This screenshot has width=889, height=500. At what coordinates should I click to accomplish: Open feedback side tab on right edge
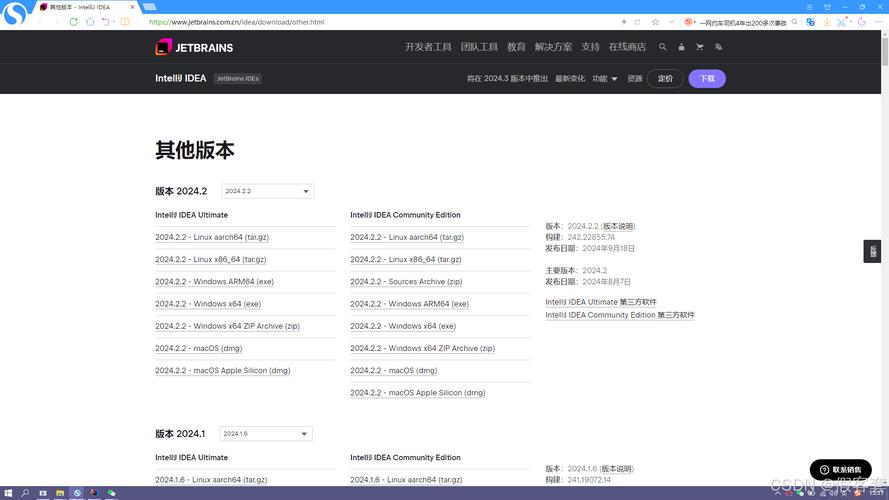pyautogui.click(x=872, y=251)
